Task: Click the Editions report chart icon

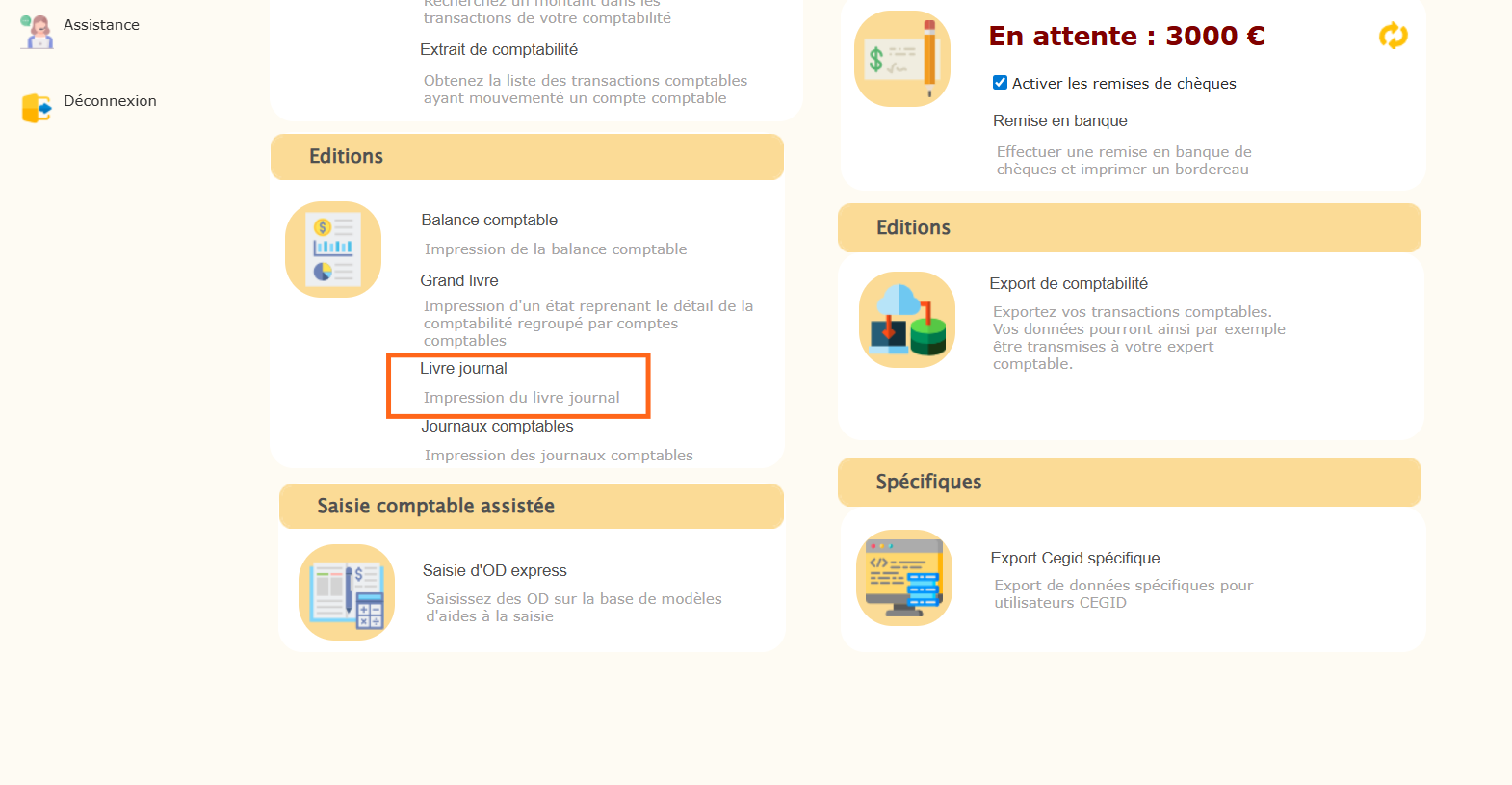Action: tap(333, 249)
